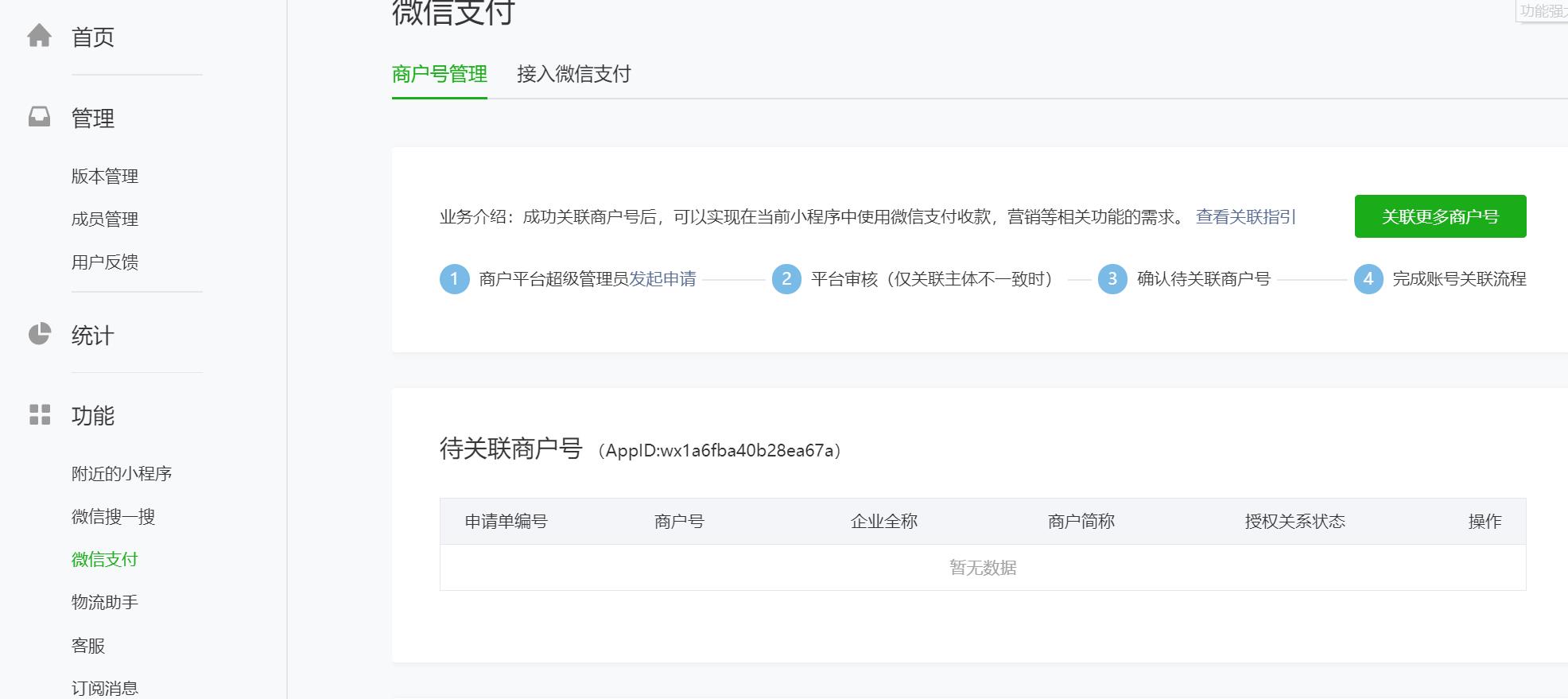Click the 统计 pie chart icon
This screenshot has height=699, width=1568.
39,334
